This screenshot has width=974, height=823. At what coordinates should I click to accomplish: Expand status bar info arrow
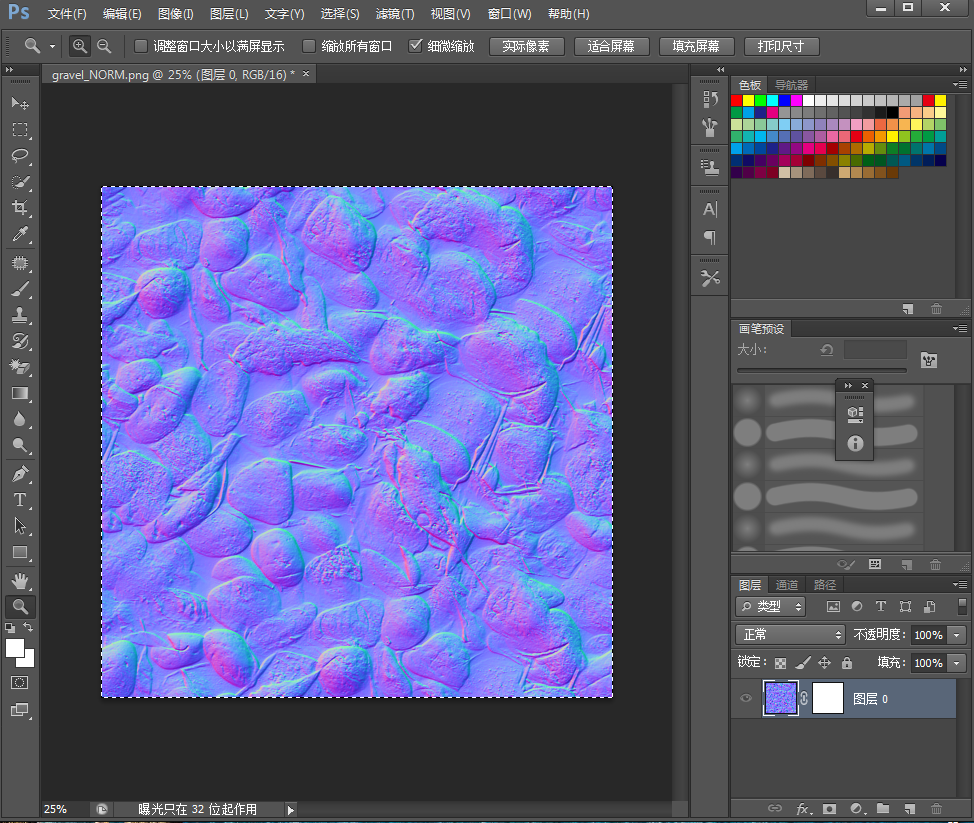[290, 809]
